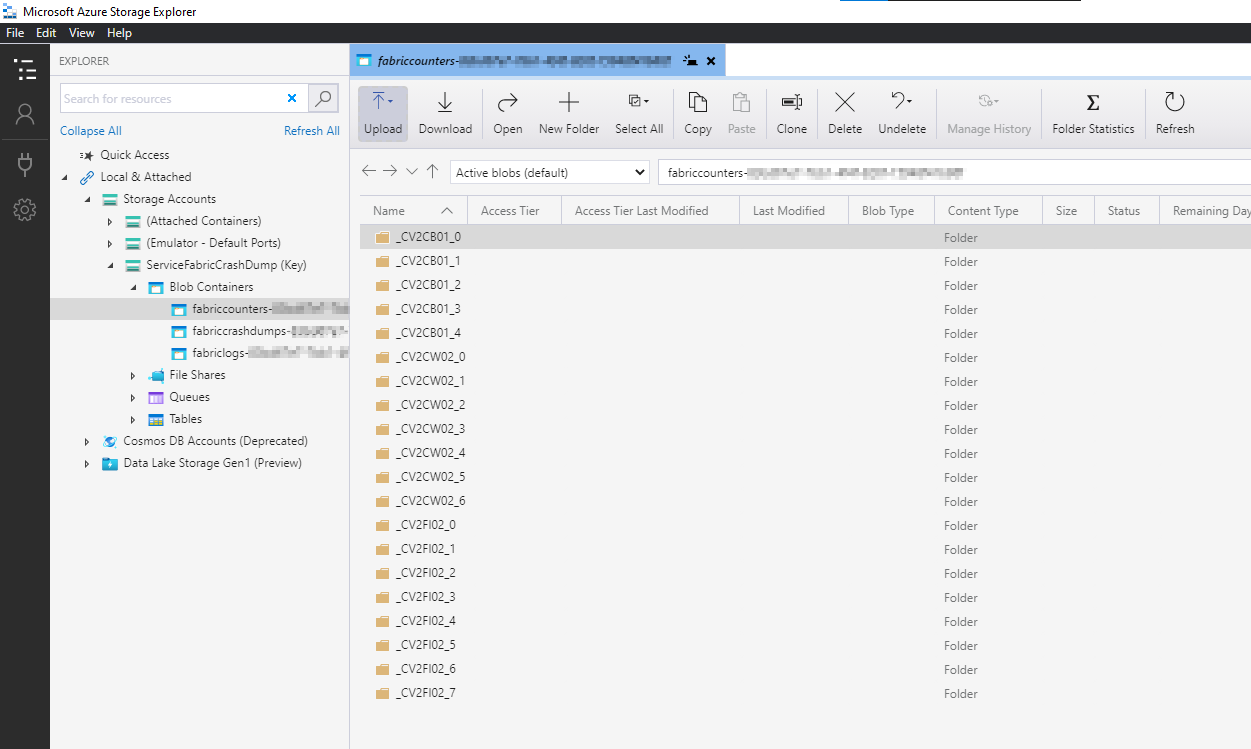Image resolution: width=1251 pixels, height=749 pixels.
Task: Open the Active blobs (default) dropdown
Action: (x=550, y=172)
